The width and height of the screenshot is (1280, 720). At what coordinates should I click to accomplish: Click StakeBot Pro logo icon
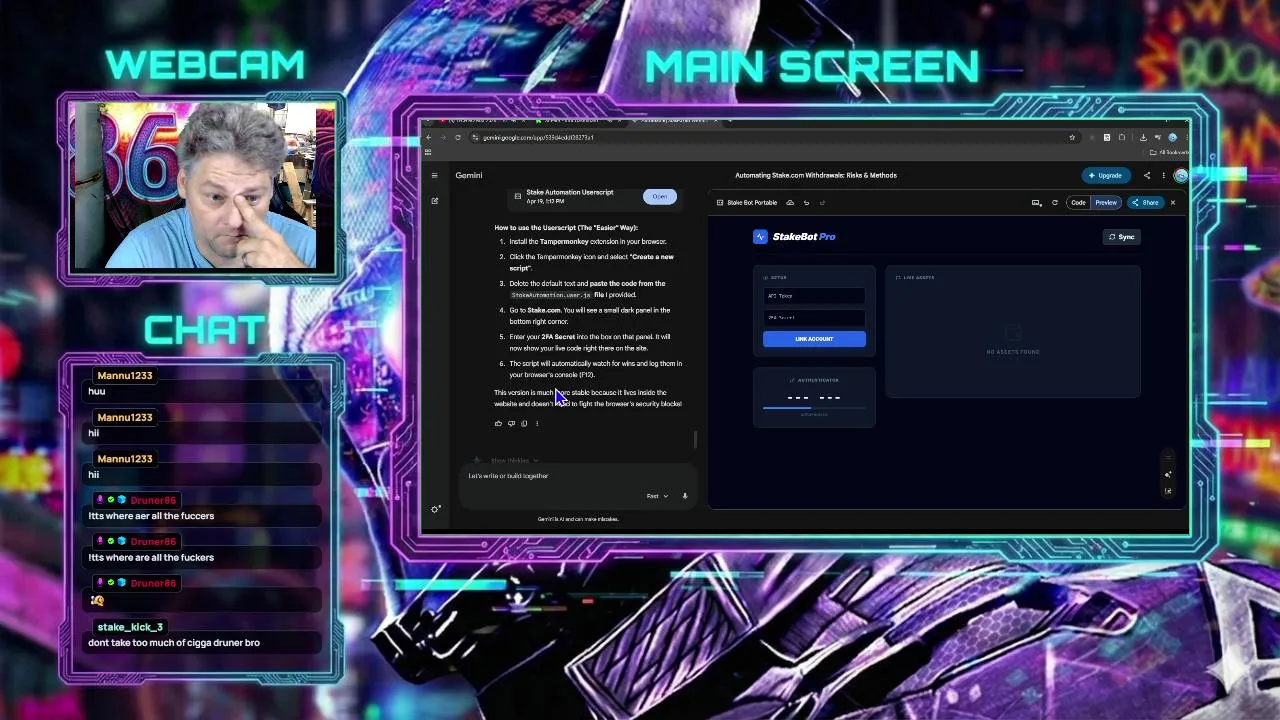(760, 237)
